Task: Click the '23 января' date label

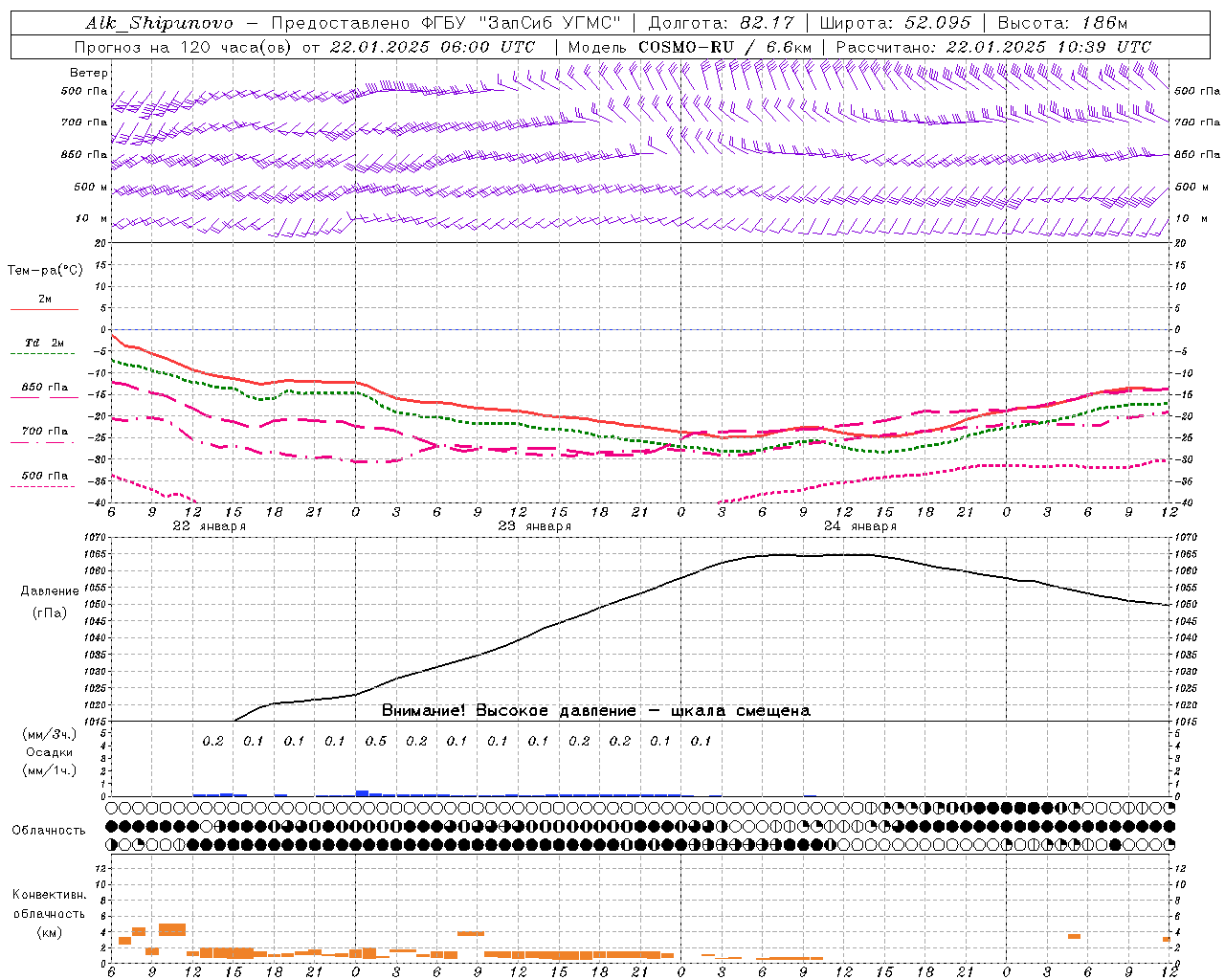Action: (x=534, y=526)
